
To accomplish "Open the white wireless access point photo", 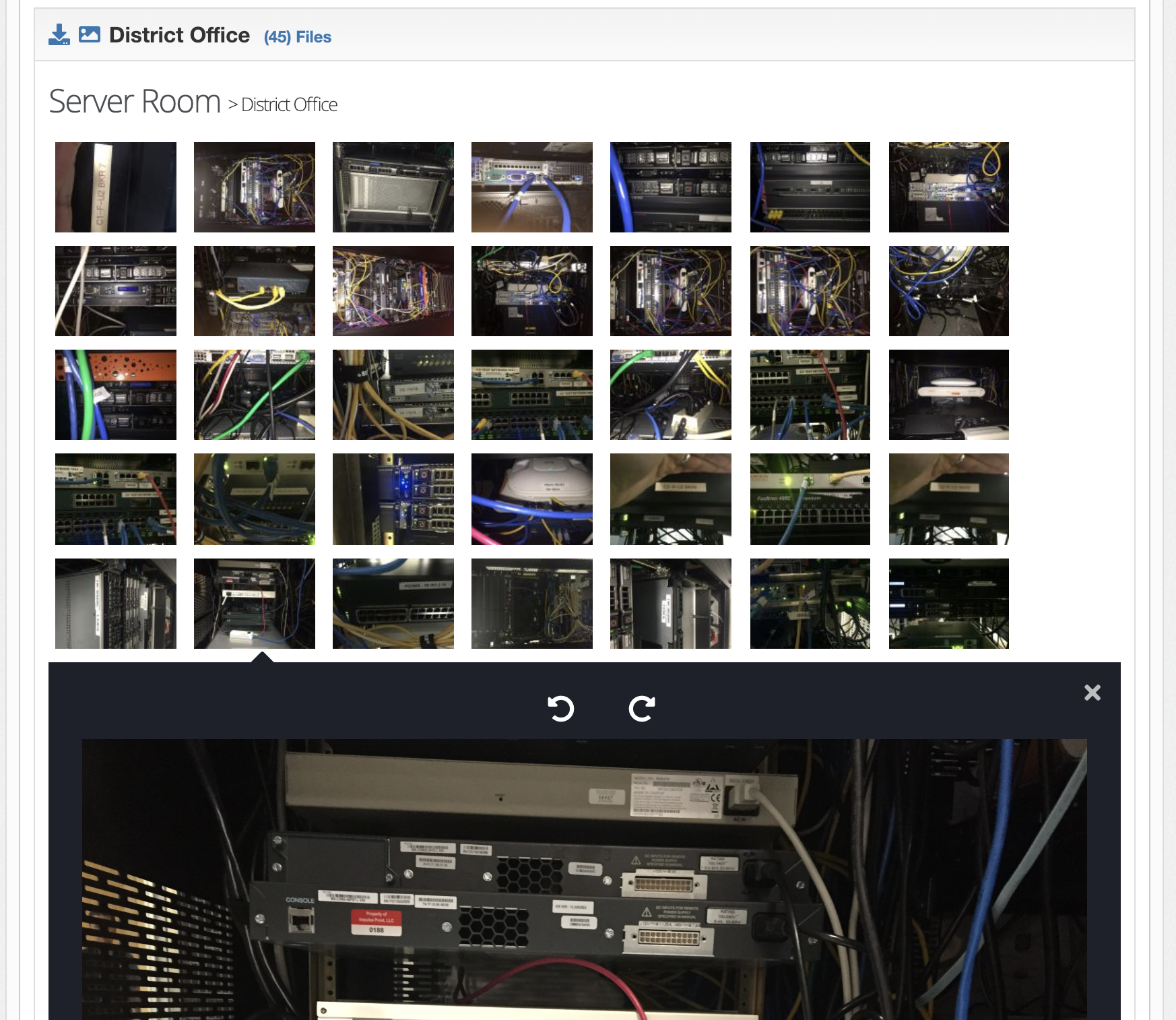I will (948, 395).
